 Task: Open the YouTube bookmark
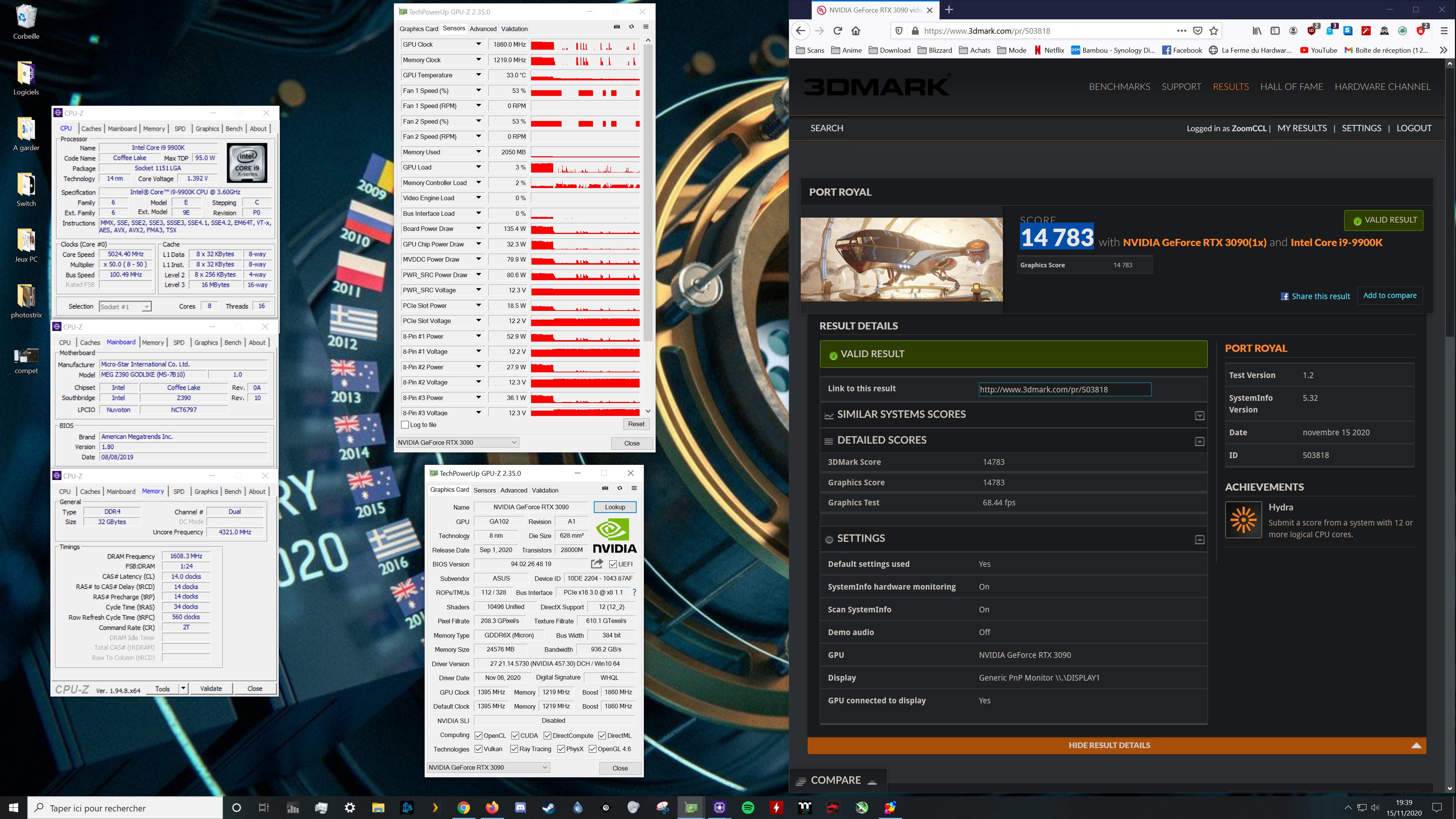point(1318,50)
